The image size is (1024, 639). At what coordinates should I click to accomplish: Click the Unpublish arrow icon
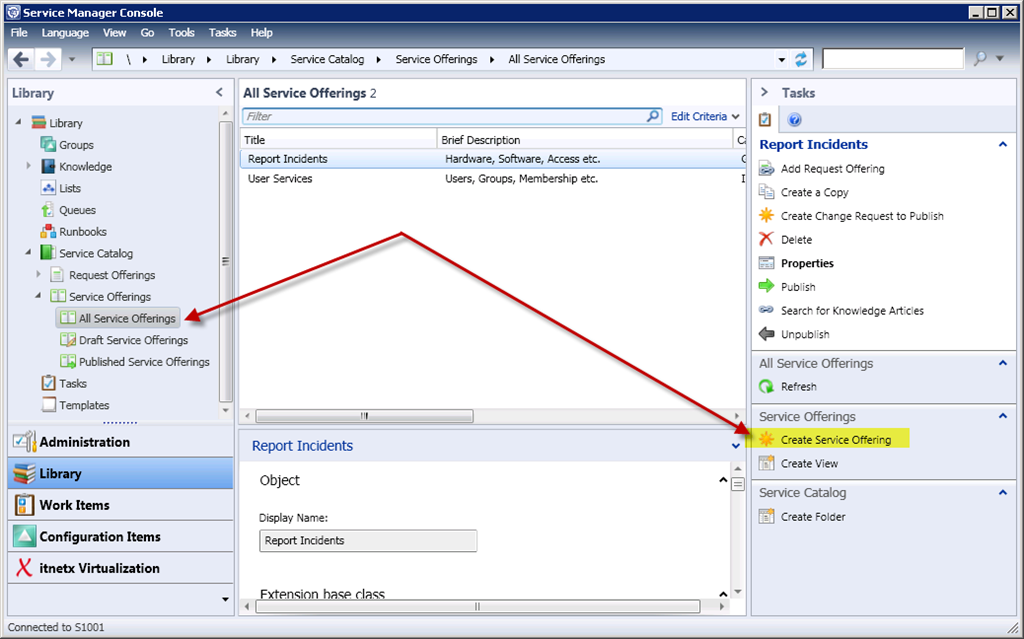[766, 335]
